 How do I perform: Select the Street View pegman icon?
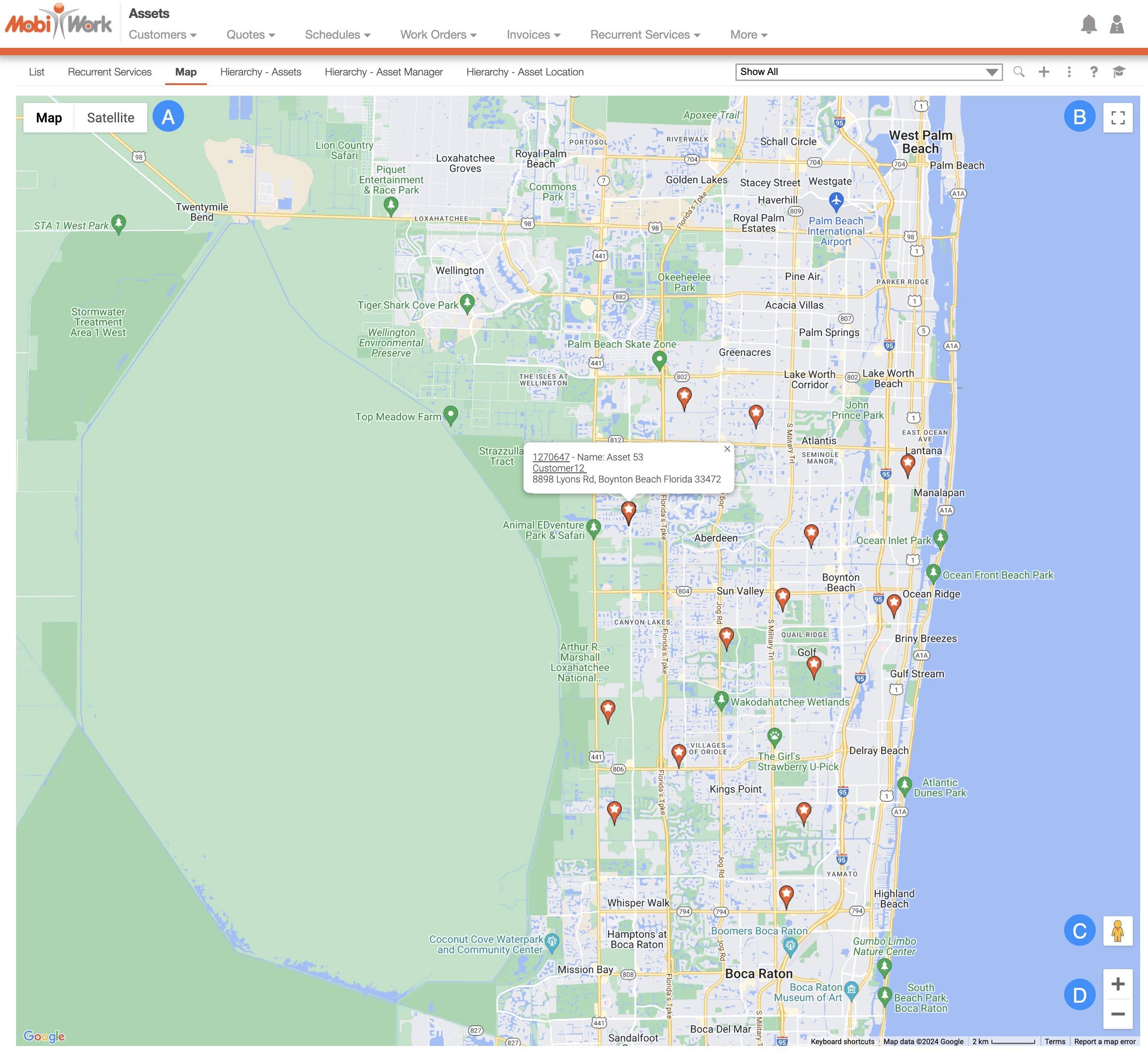(x=1118, y=931)
